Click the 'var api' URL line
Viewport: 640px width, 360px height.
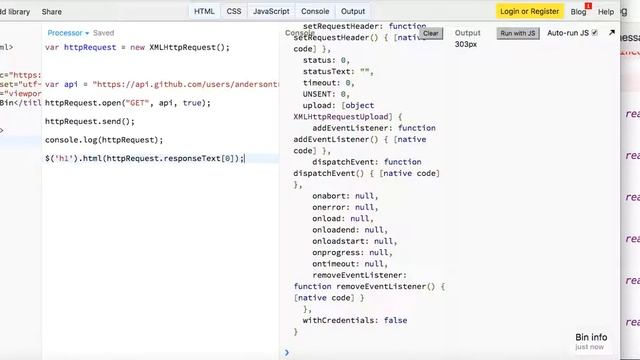162,84
